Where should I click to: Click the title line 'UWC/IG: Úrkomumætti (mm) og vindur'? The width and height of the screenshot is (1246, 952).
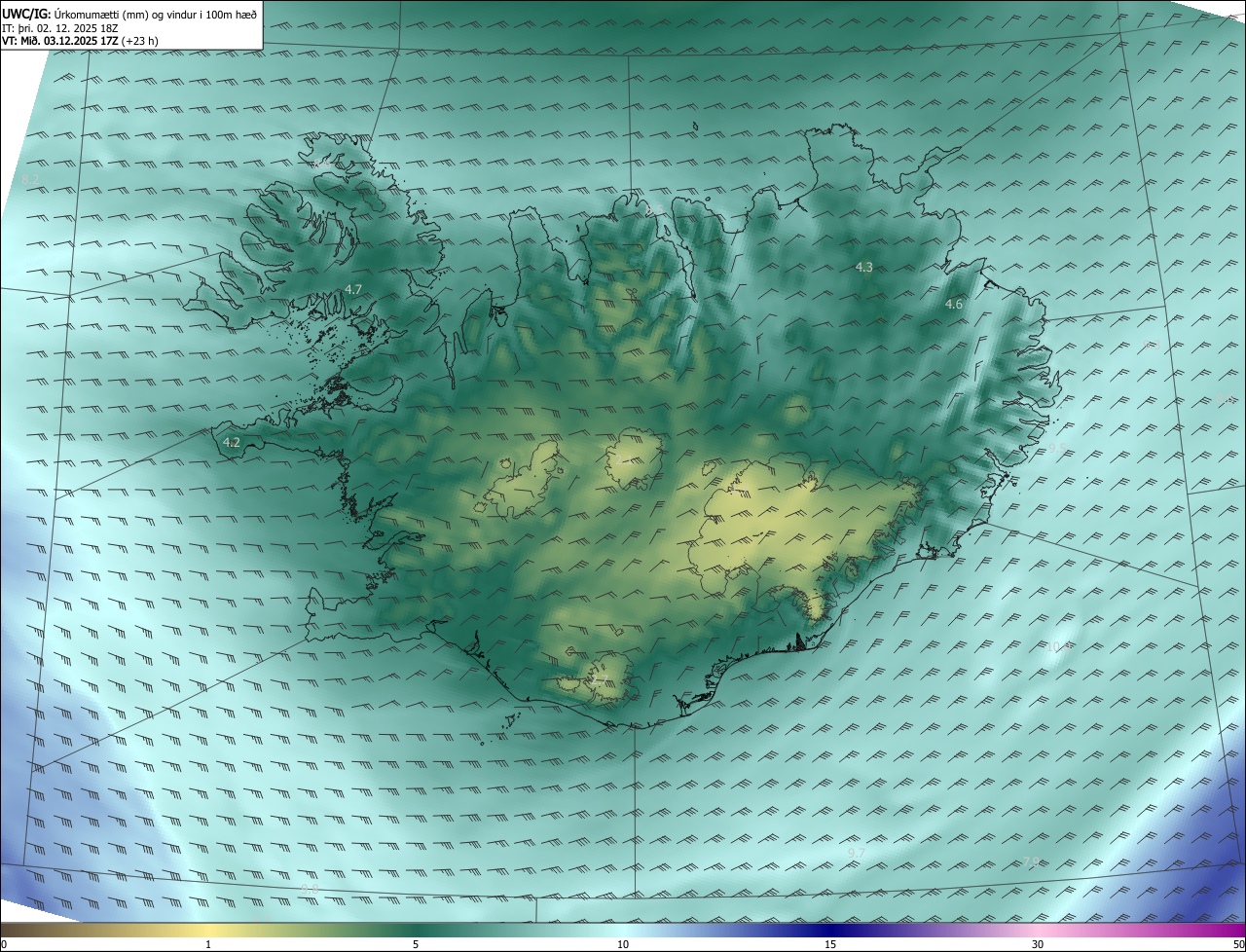coord(129,14)
